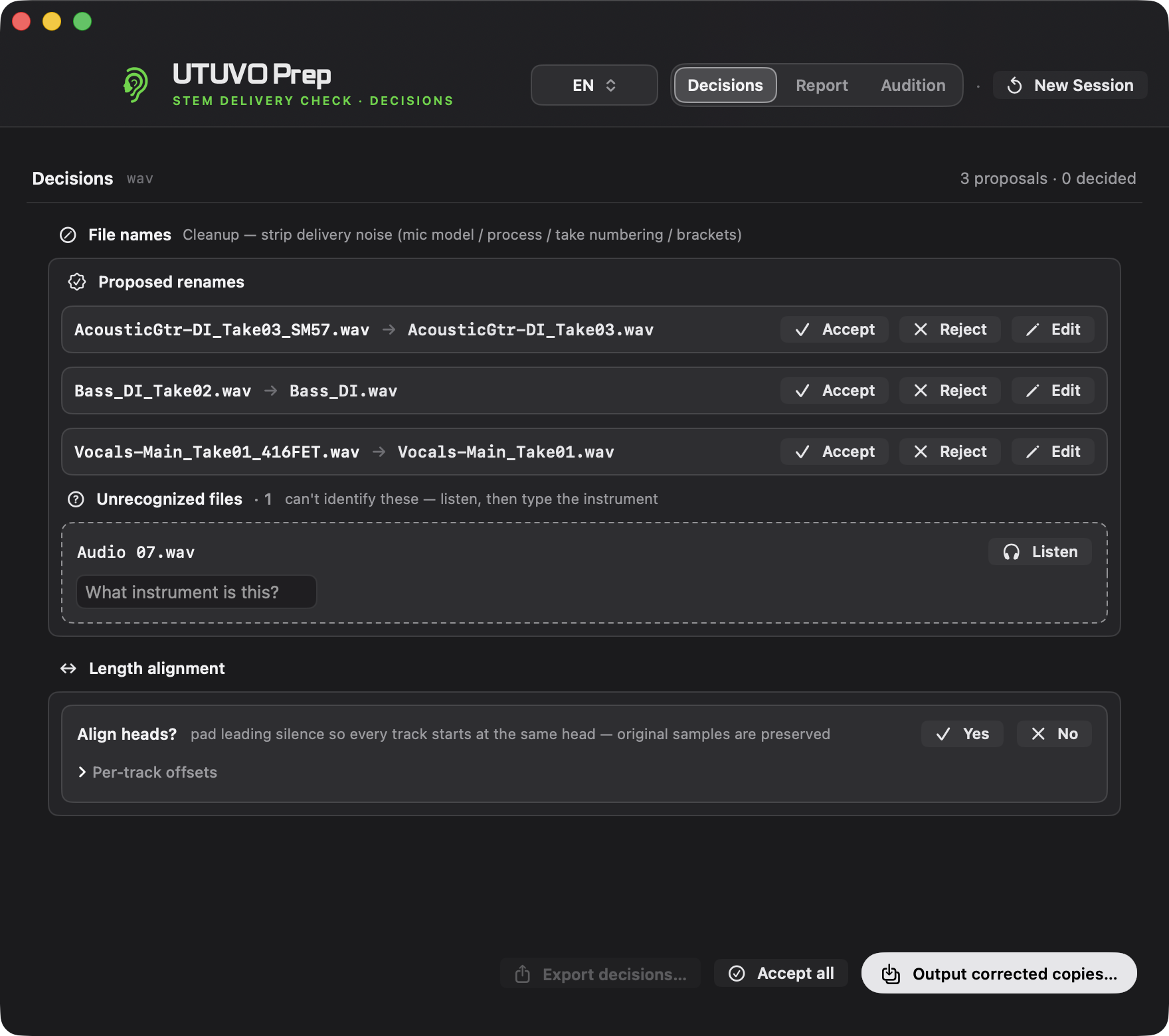Image resolution: width=1169 pixels, height=1036 pixels.
Task: Click the Proposed renames badge icon
Action: tap(77, 282)
